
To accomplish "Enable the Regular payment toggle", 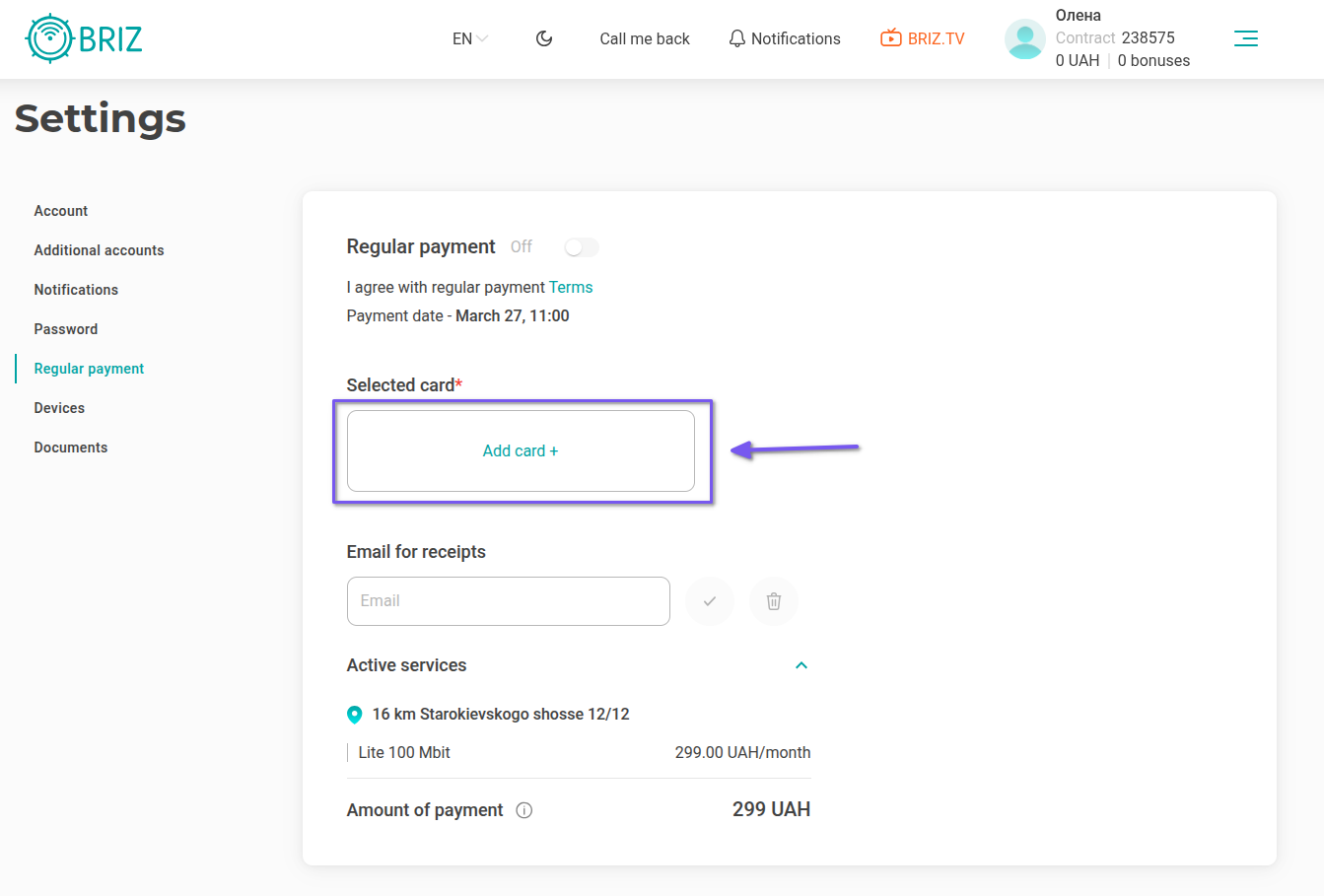I will coord(581,247).
